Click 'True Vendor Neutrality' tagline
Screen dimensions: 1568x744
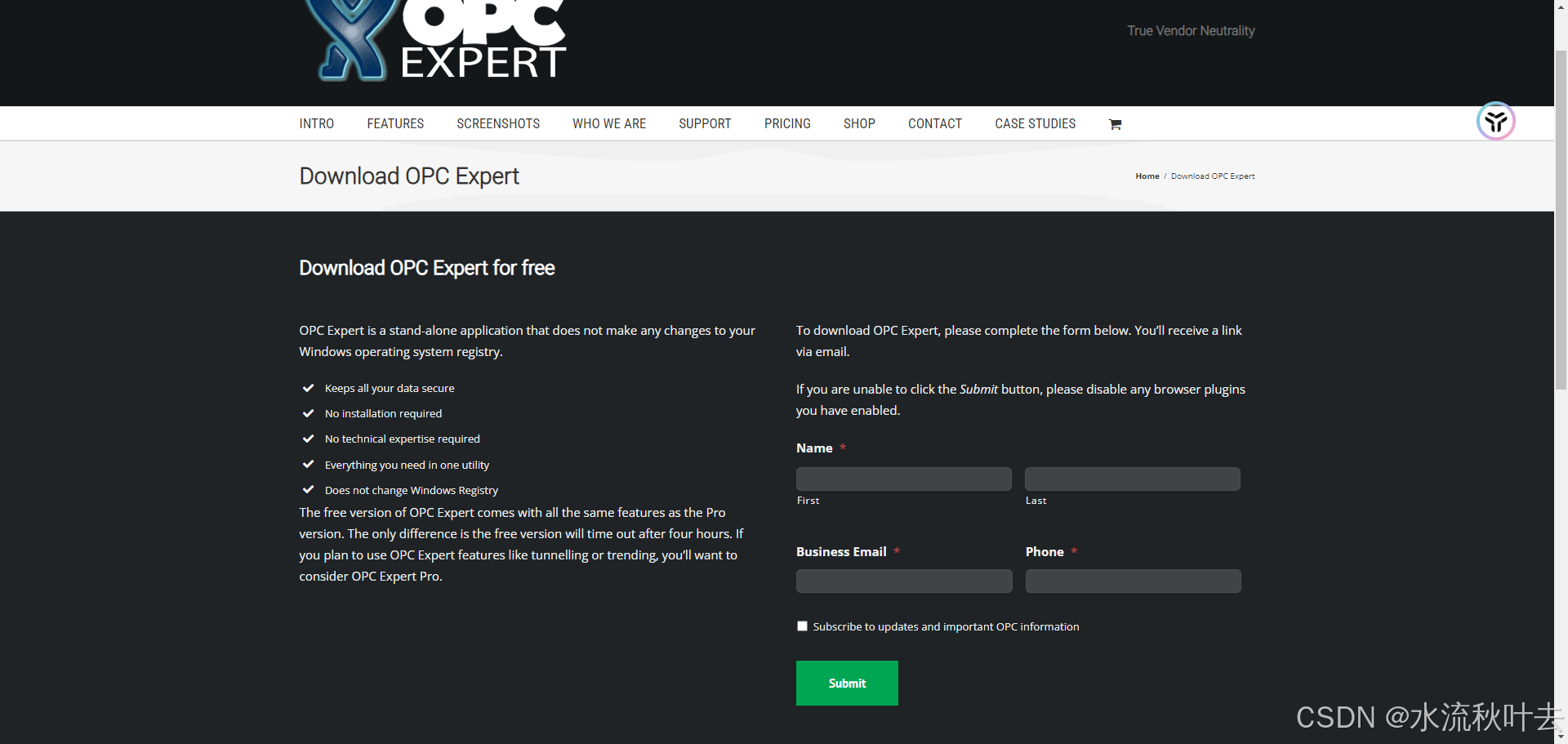point(1191,31)
